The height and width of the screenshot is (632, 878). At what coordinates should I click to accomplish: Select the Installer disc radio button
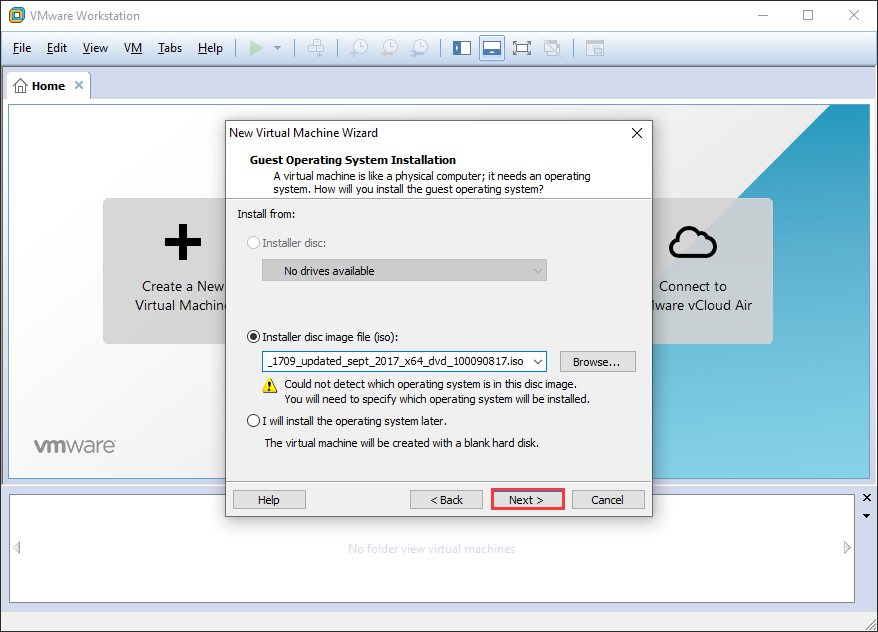(x=253, y=242)
